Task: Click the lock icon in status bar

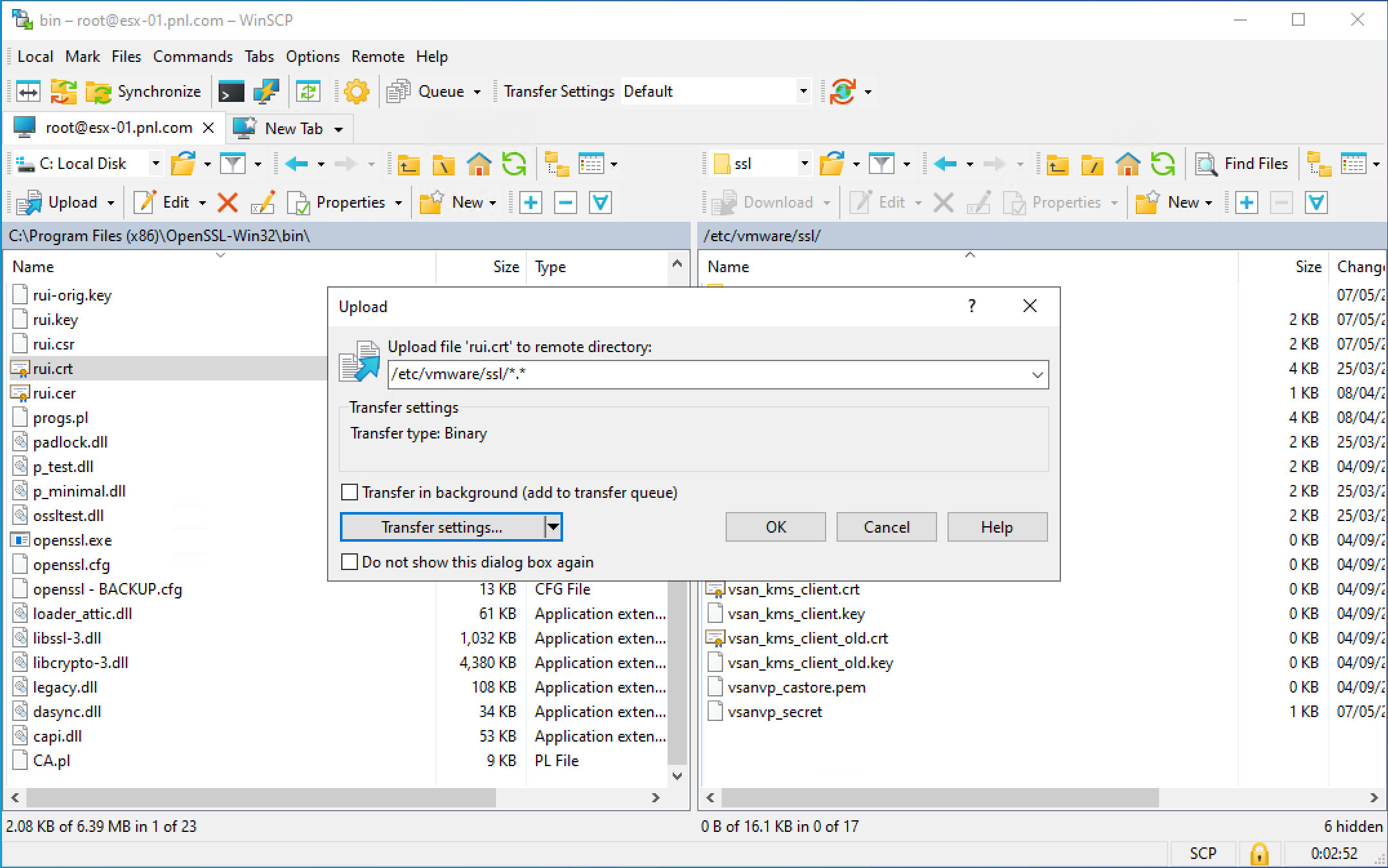Action: coord(1259,853)
